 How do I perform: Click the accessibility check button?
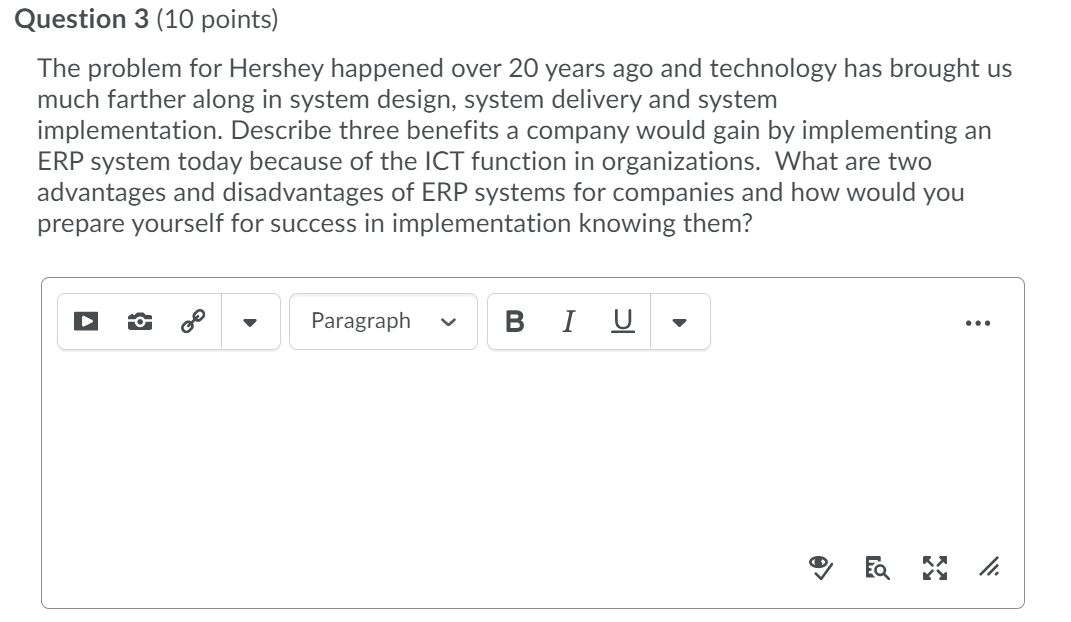820,568
